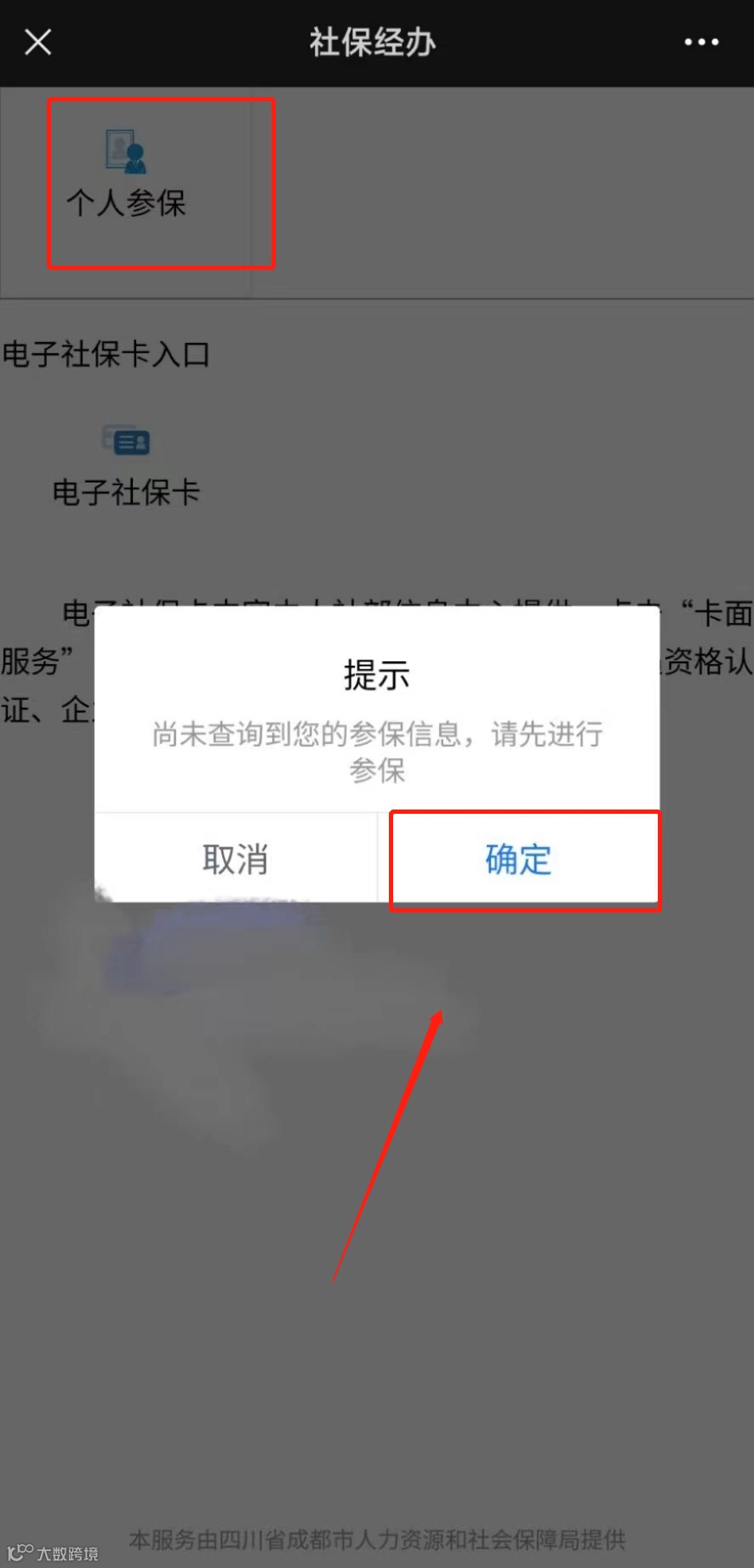Click the 电子社保卡入口 section heading

(x=106, y=354)
